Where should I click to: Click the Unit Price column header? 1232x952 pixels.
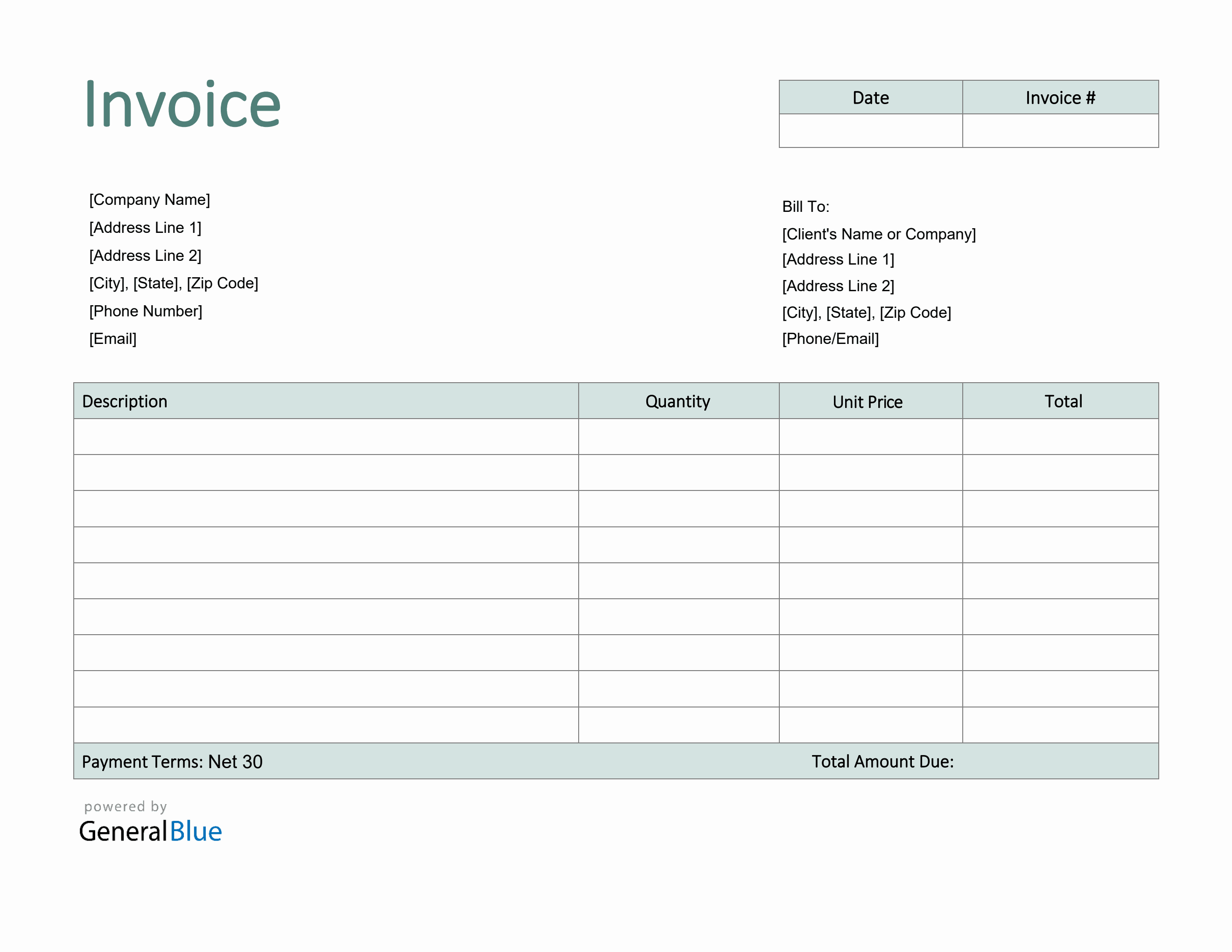pyautogui.click(x=868, y=401)
